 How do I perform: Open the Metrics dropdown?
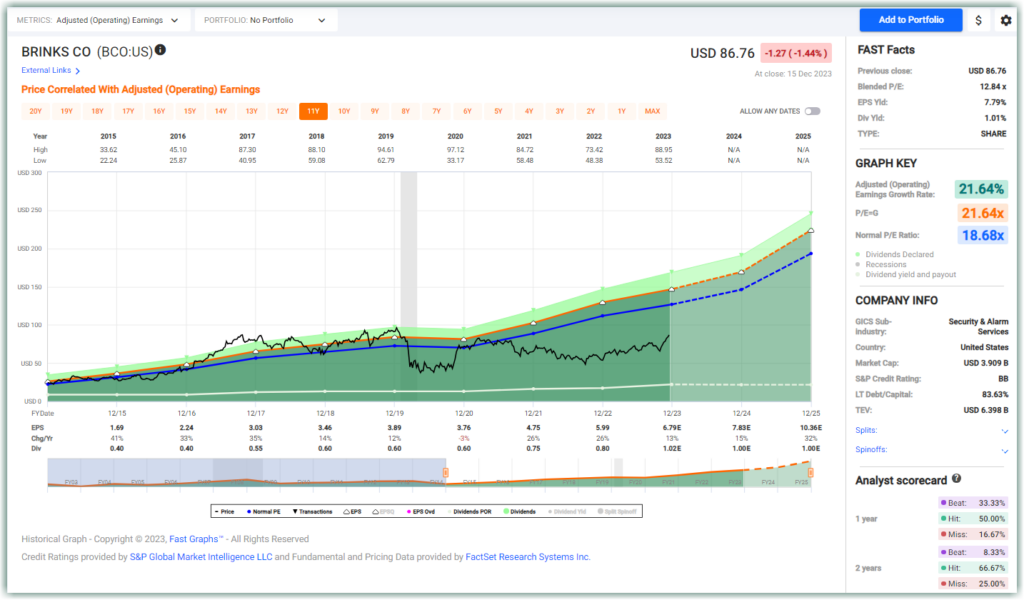pyautogui.click(x=99, y=20)
